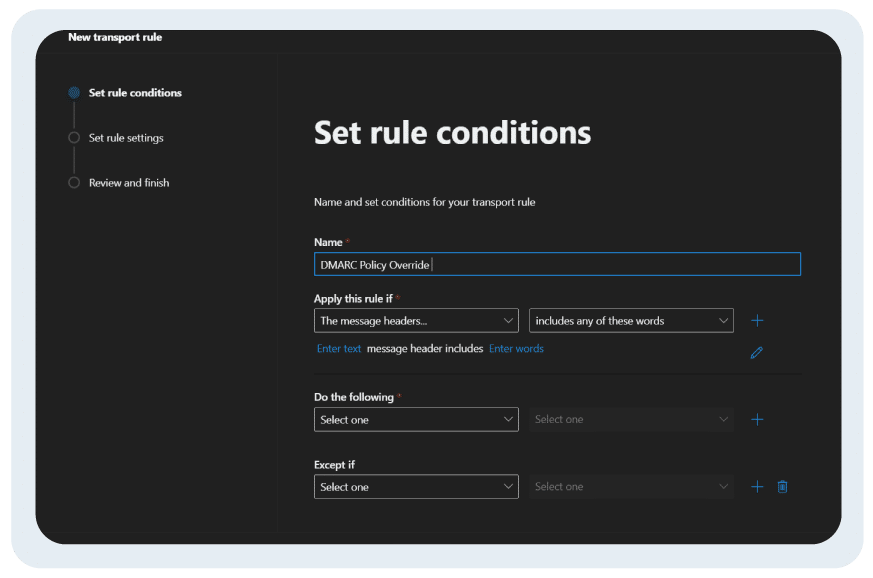Click the disabled second Do the following dropdown
The image size is (873, 578).
[x=631, y=420]
